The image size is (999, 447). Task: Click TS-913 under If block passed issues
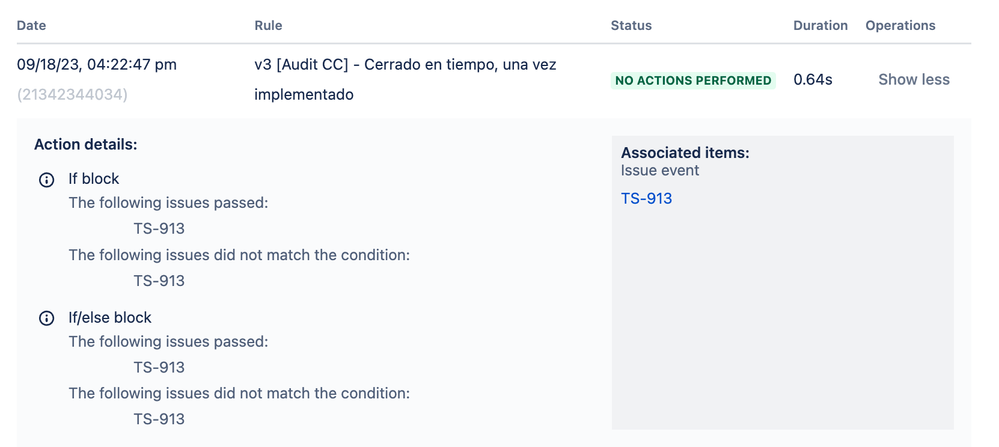(159, 229)
